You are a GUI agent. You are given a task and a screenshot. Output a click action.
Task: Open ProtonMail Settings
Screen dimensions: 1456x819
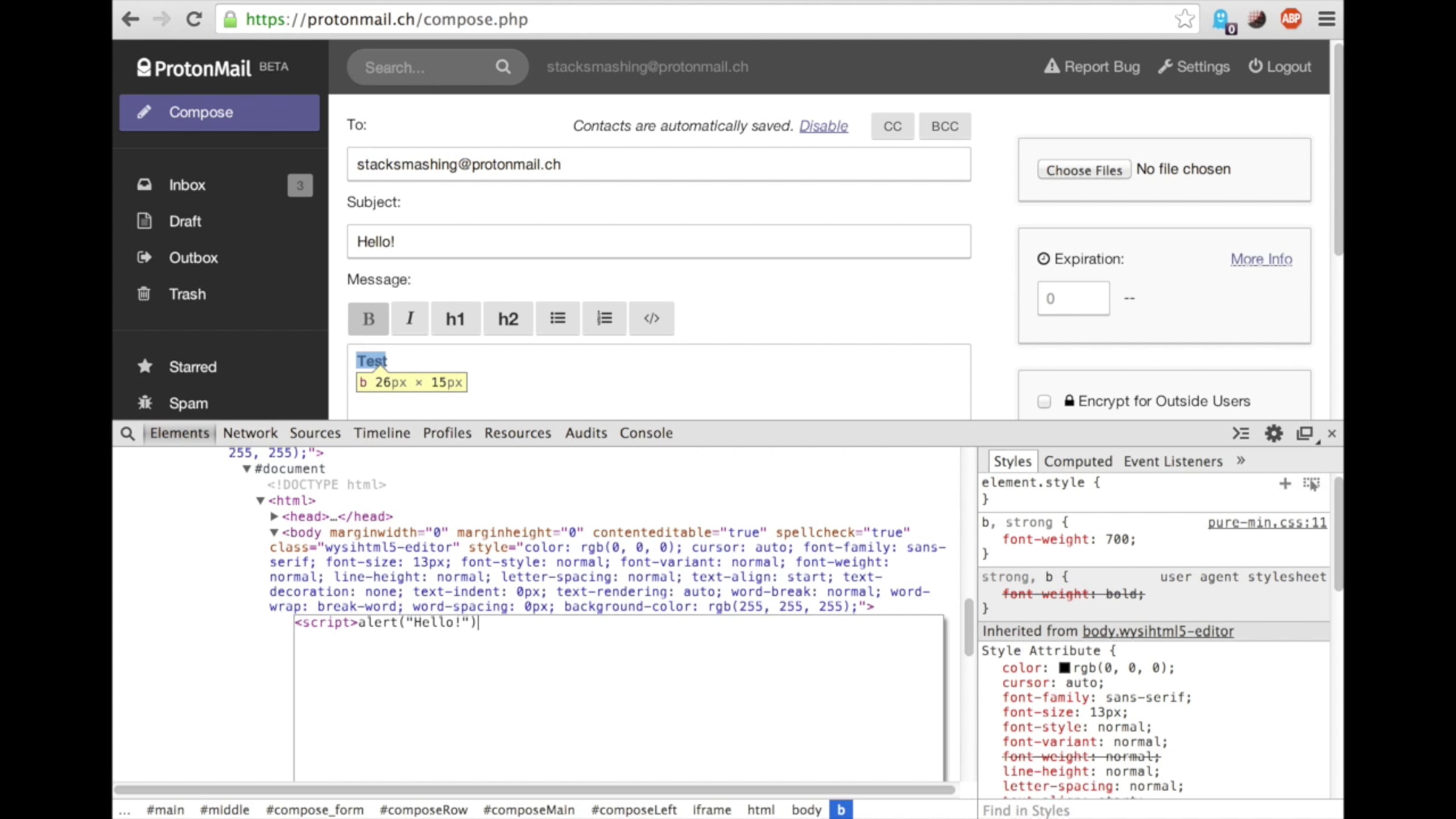click(1194, 67)
